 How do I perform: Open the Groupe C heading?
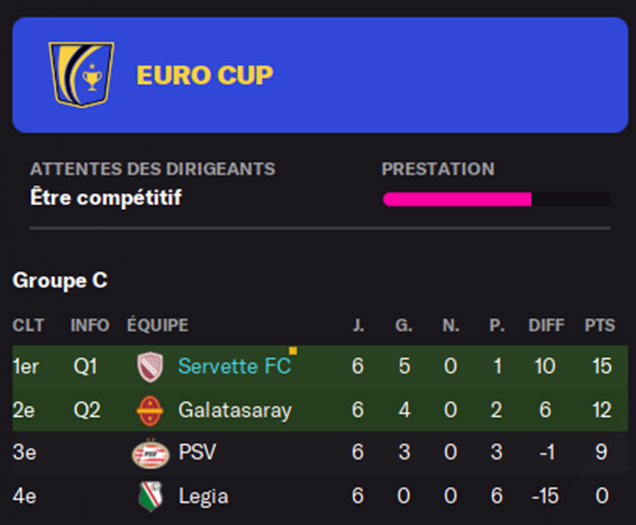click(x=60, y=281)
